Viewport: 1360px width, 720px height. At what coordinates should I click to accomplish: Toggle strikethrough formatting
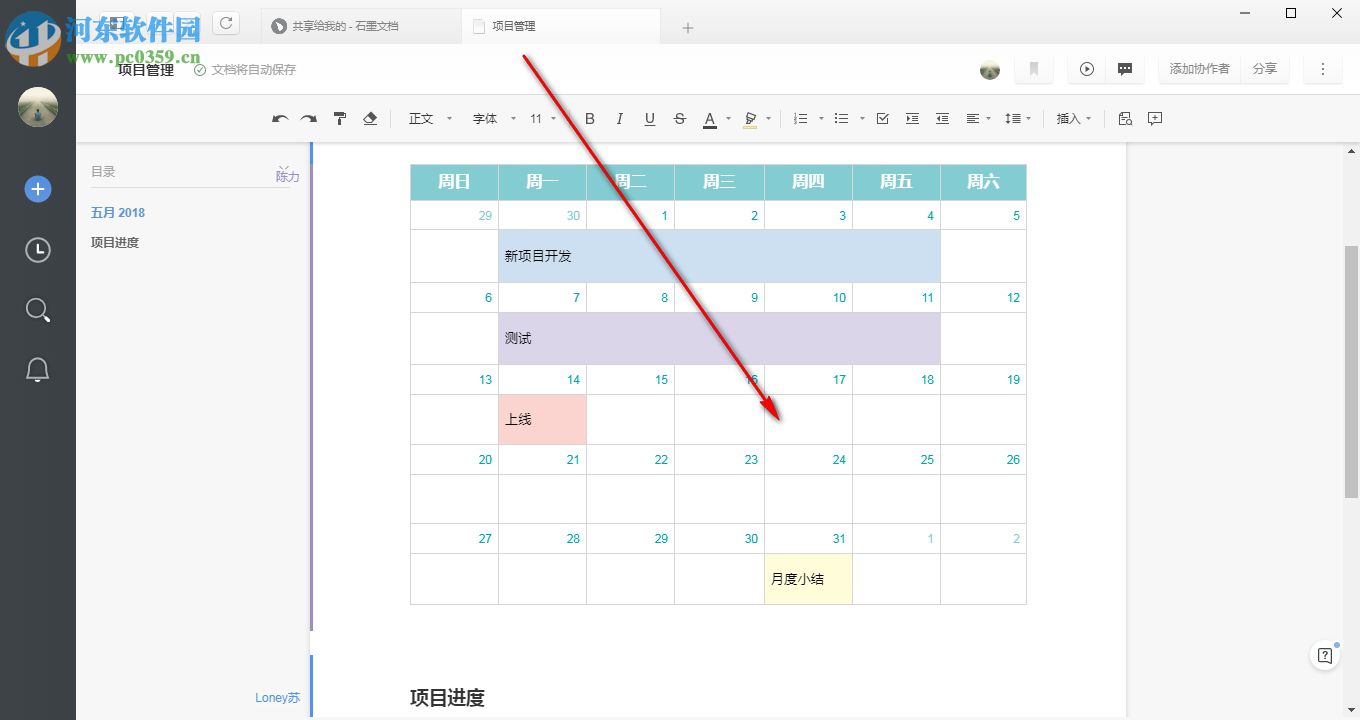tap(679, 118)
